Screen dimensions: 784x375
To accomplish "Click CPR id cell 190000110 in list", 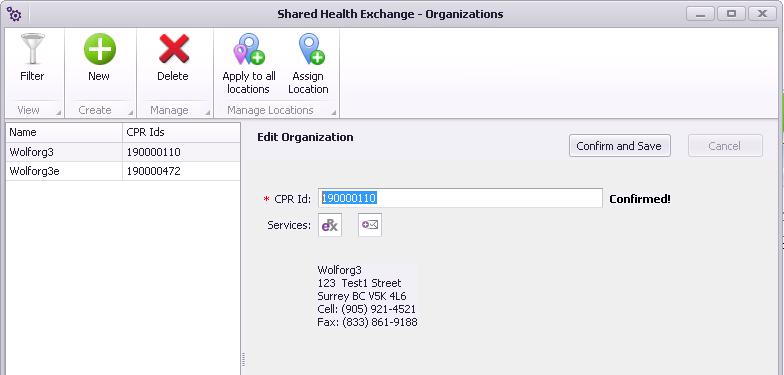I will 182,152.
